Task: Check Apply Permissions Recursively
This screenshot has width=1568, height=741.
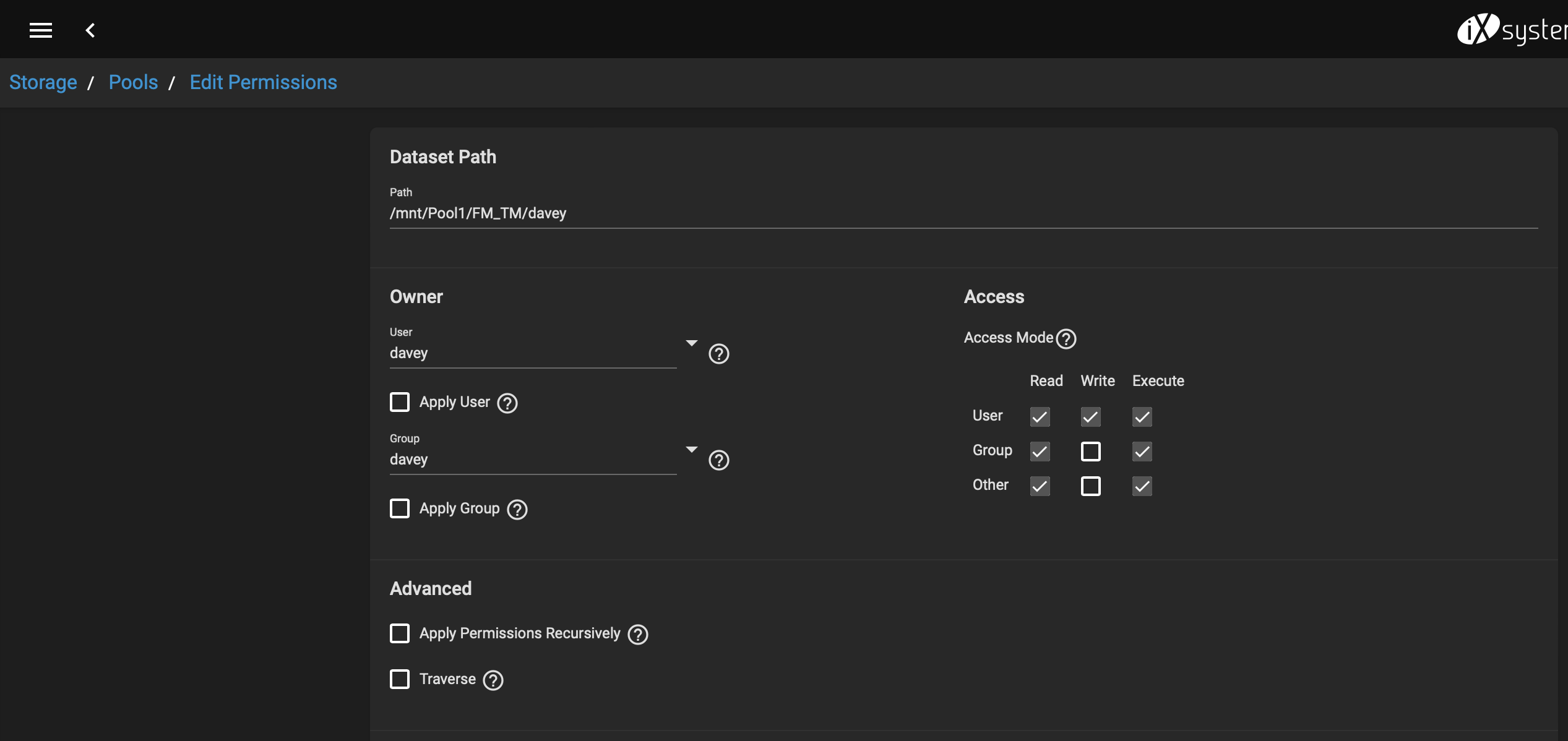Action: (x=400, y=633)
